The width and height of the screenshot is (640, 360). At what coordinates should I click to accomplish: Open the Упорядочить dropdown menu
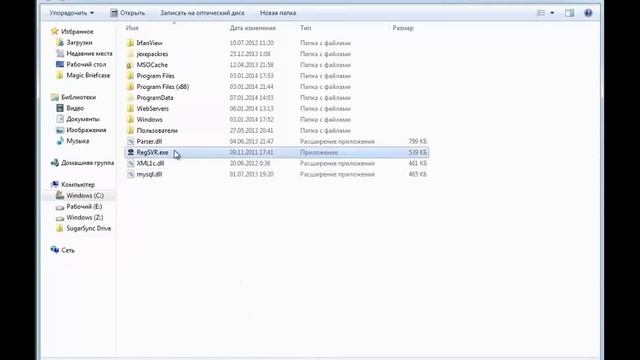click(71, 13)
